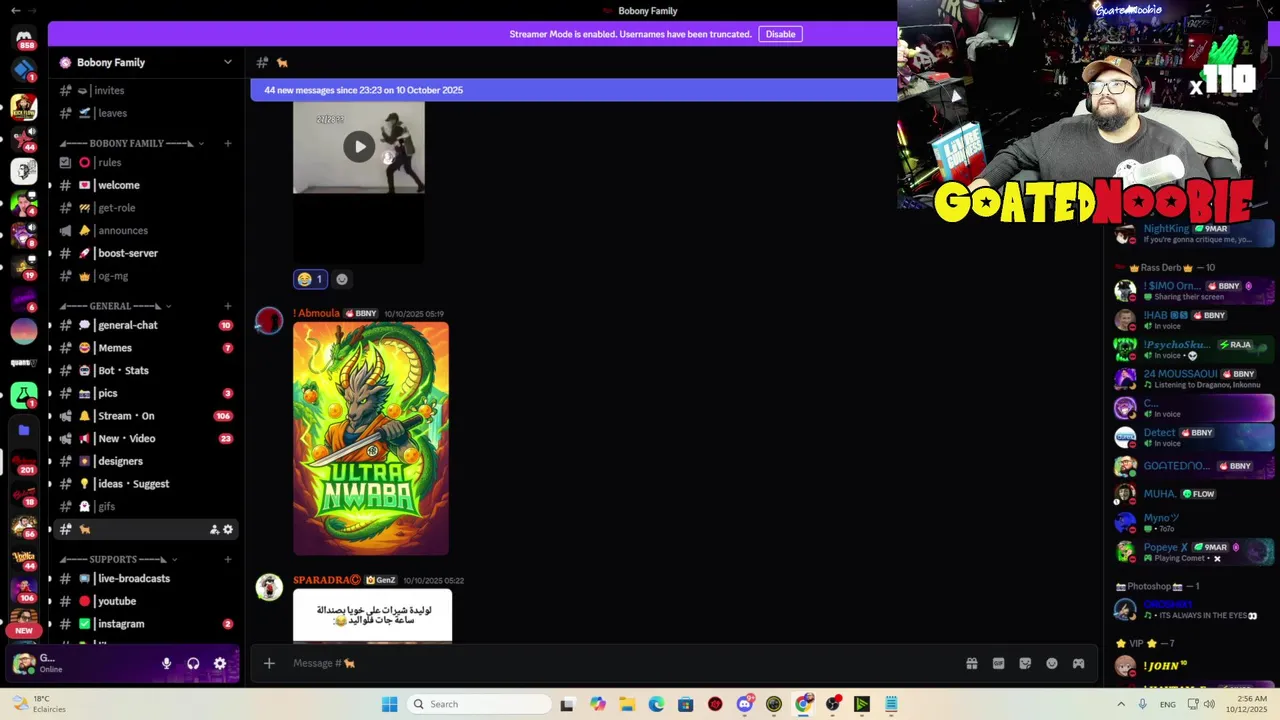Open the Stream • On channel
This screenshot has height=720, width=1280.
click(x=146, y=416)
